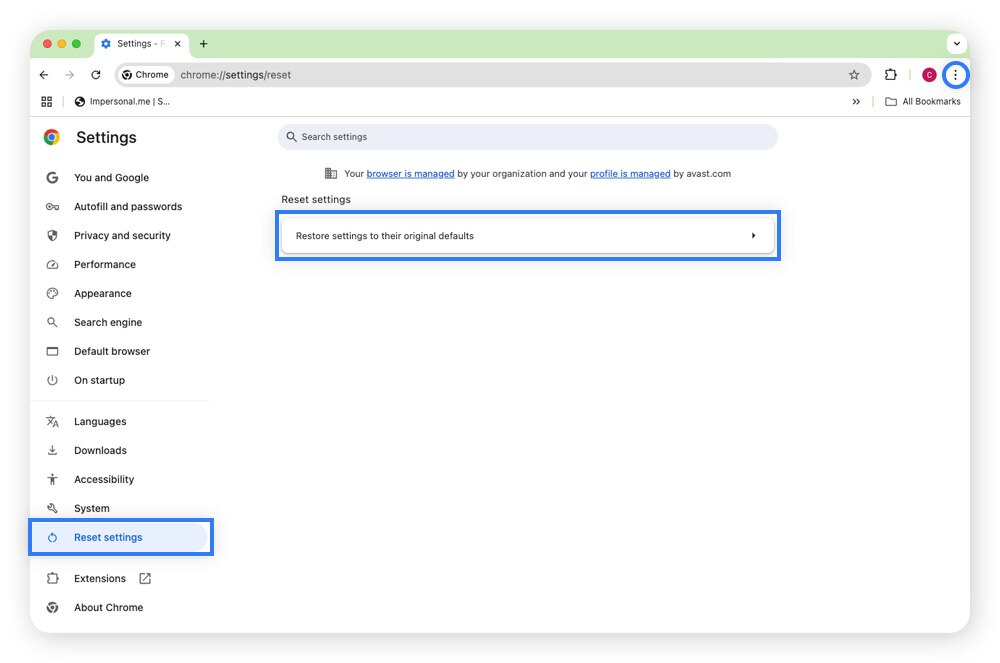Expand Restore settings to original defaults
This screenshot has width=1000, height=663.
click(527, 236)
